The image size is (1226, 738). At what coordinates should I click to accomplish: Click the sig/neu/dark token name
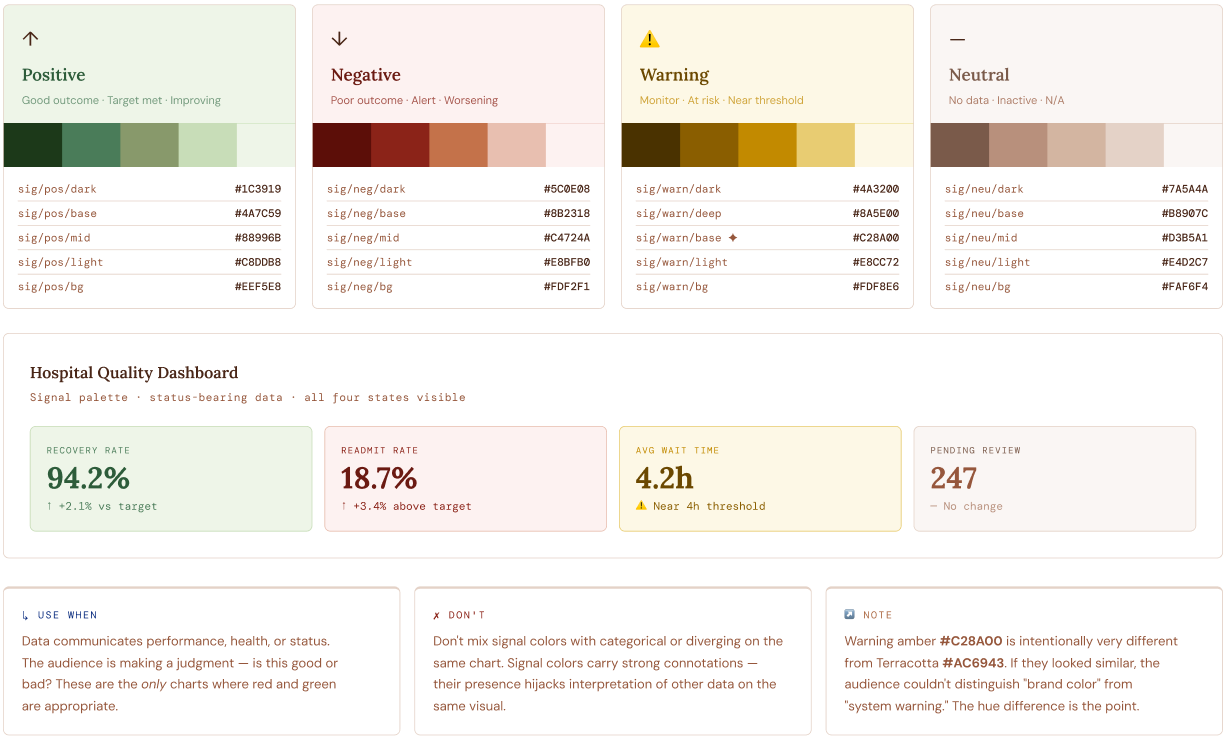coord(984,189)
